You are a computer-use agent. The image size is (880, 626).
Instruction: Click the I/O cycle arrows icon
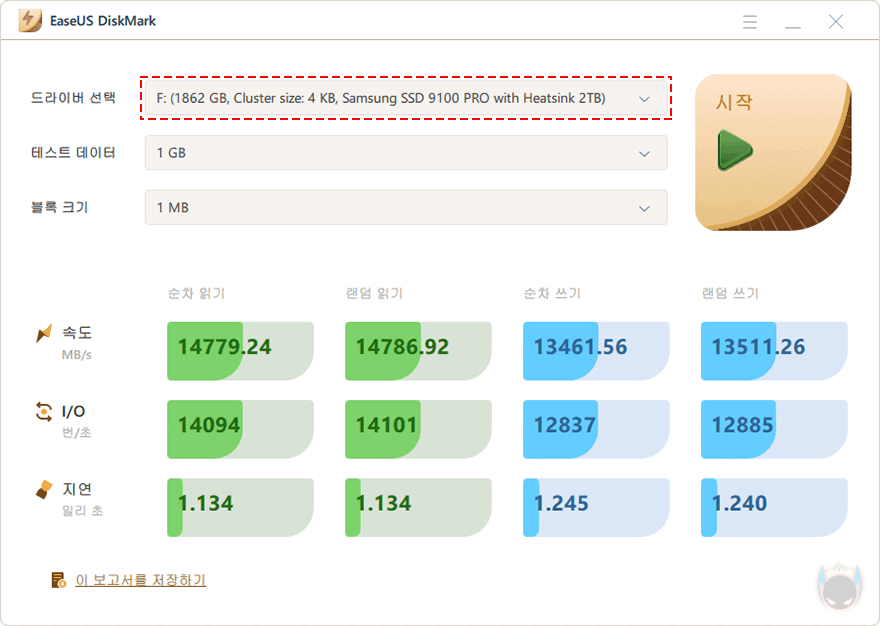[44, 412]
